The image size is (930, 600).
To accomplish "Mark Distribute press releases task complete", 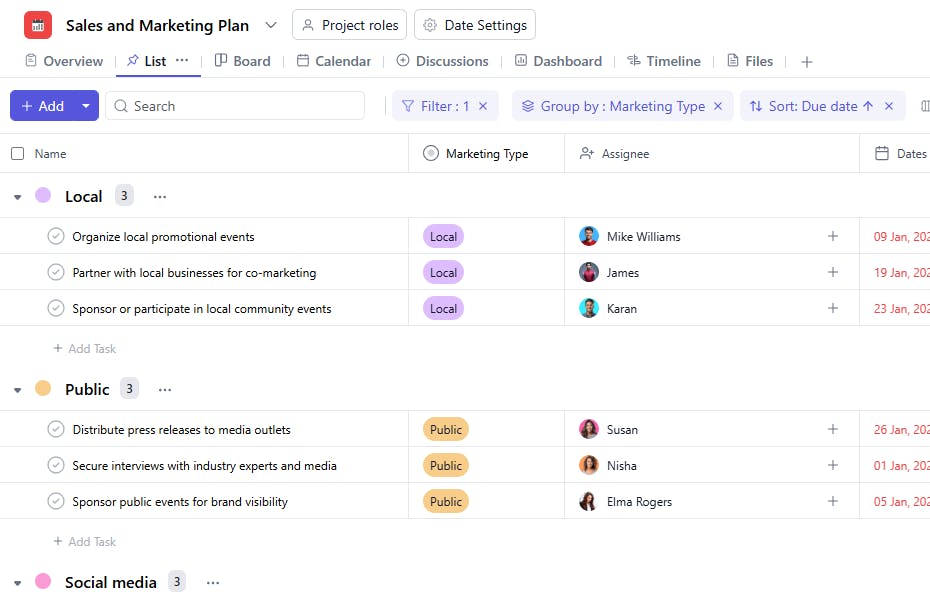I will click(56, 430).
